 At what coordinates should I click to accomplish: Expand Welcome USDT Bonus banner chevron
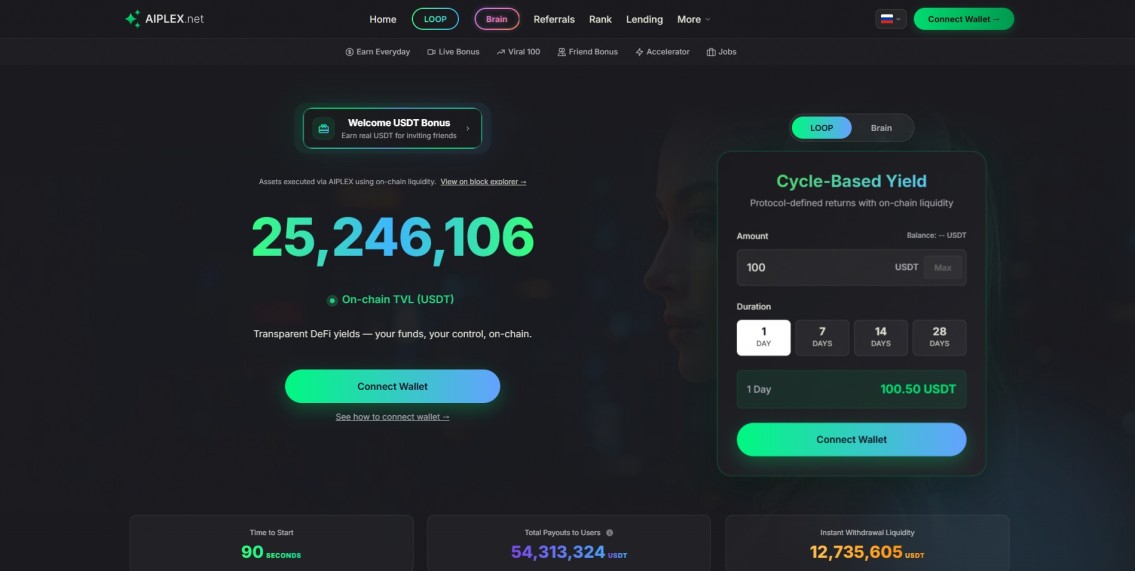[468, 129]
